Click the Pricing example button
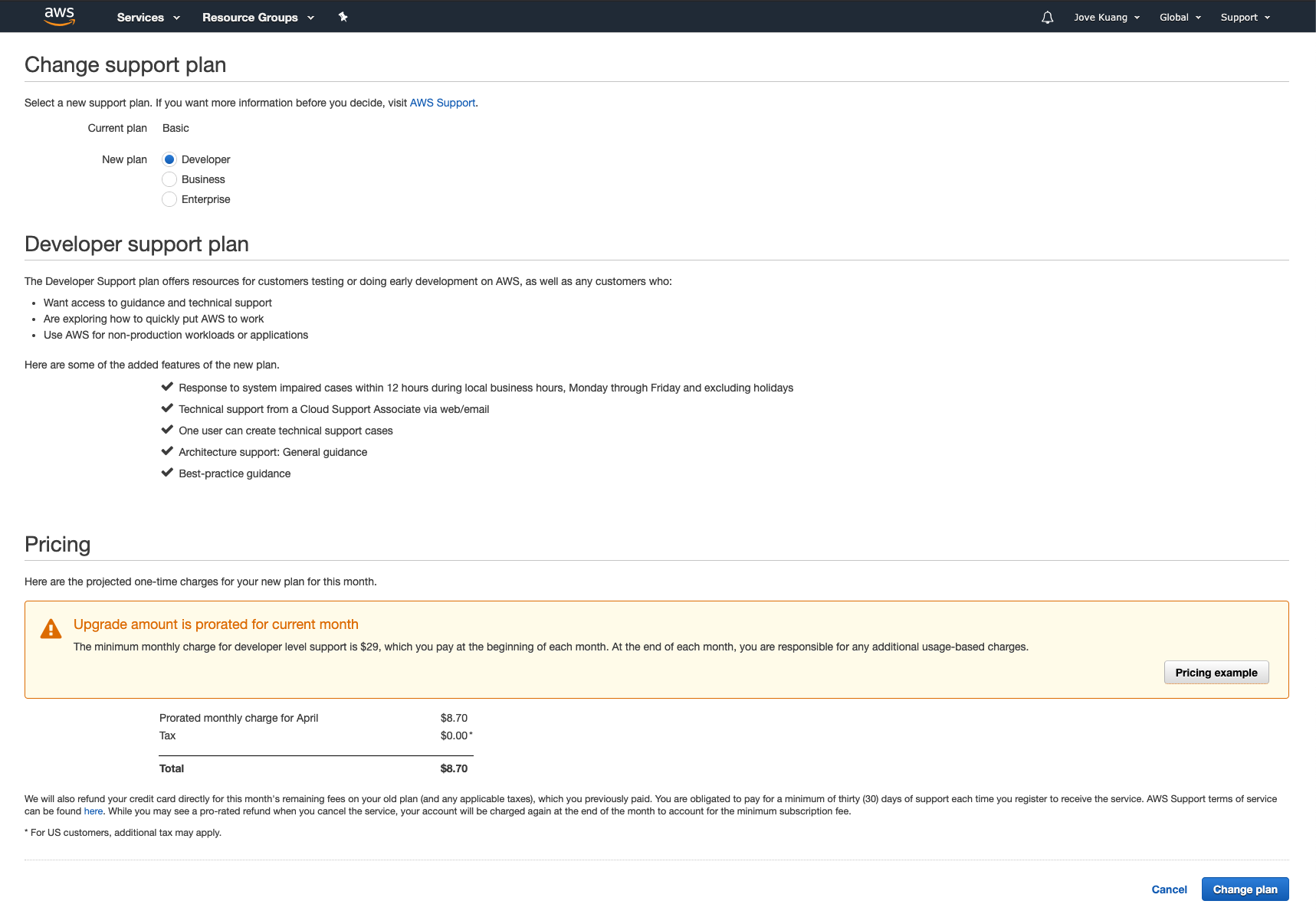This screenshot has height=914, width=1316. tap(1216, 673)
